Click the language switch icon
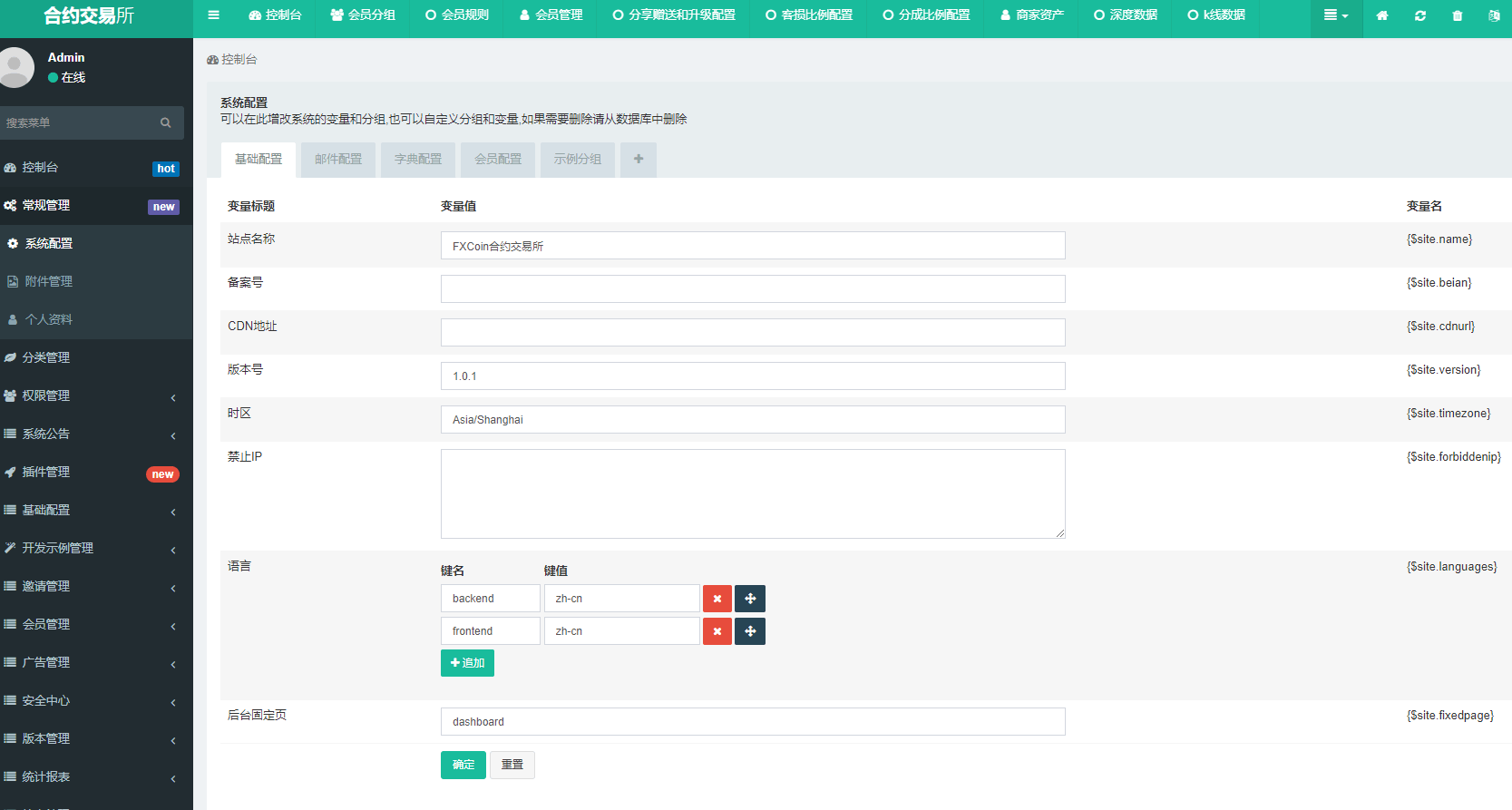1512x810 pixels. tap(1493, 15)
